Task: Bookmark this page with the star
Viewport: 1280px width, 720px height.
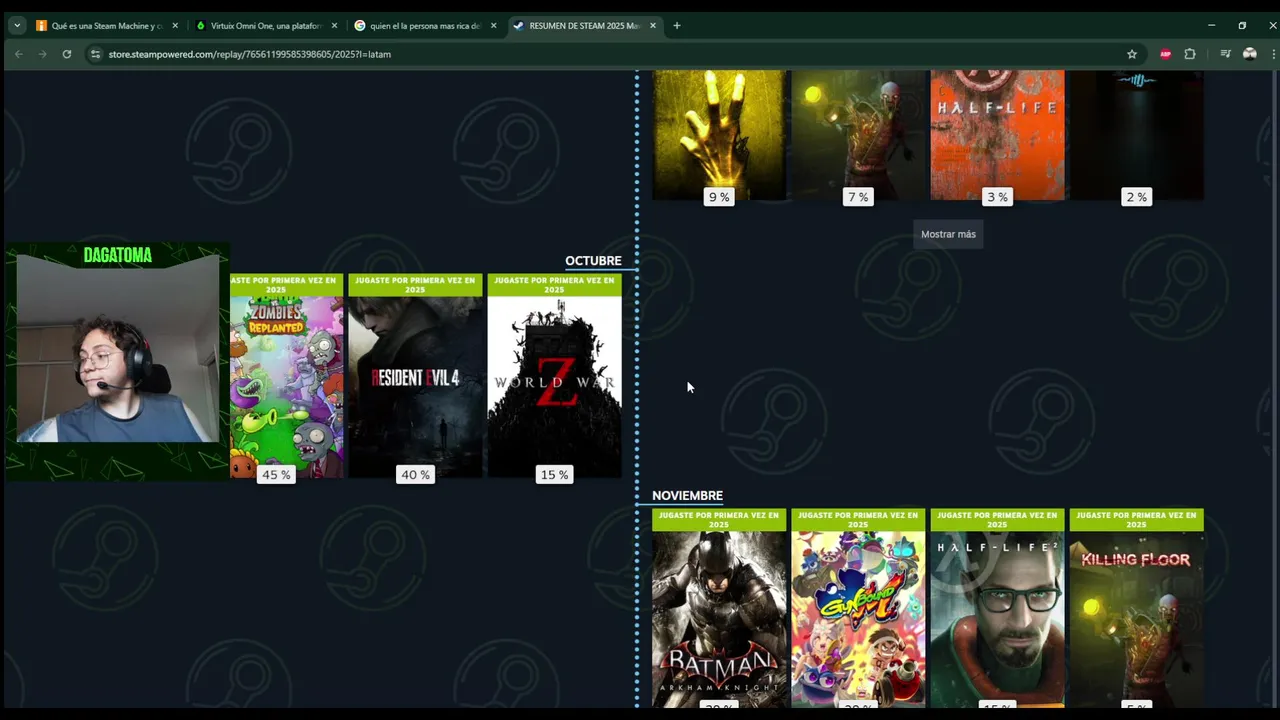Action: pyautogui.click(x=1132, y=54)
